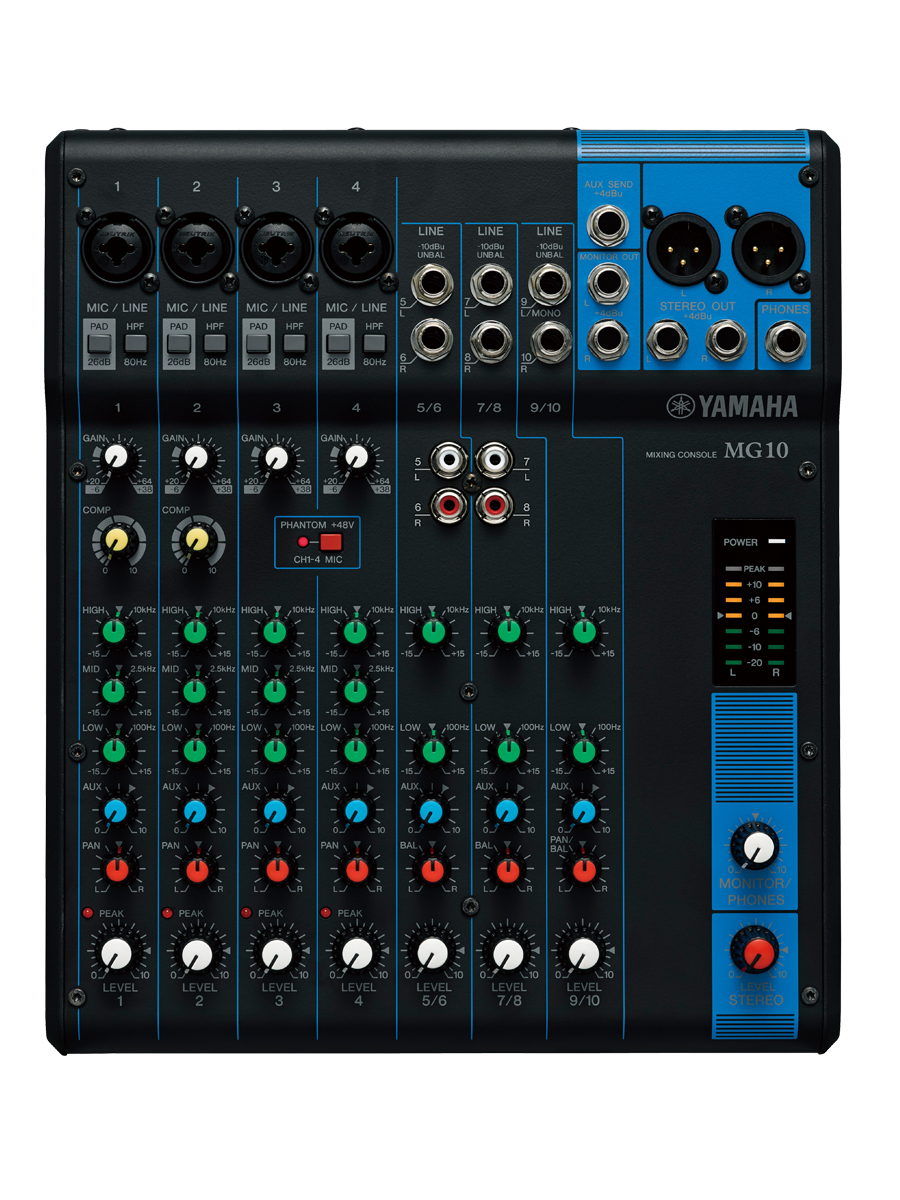This screenshot has height=1200, width=900.
Task: Click the AUX SEND output jack
Action: (608, 225)
